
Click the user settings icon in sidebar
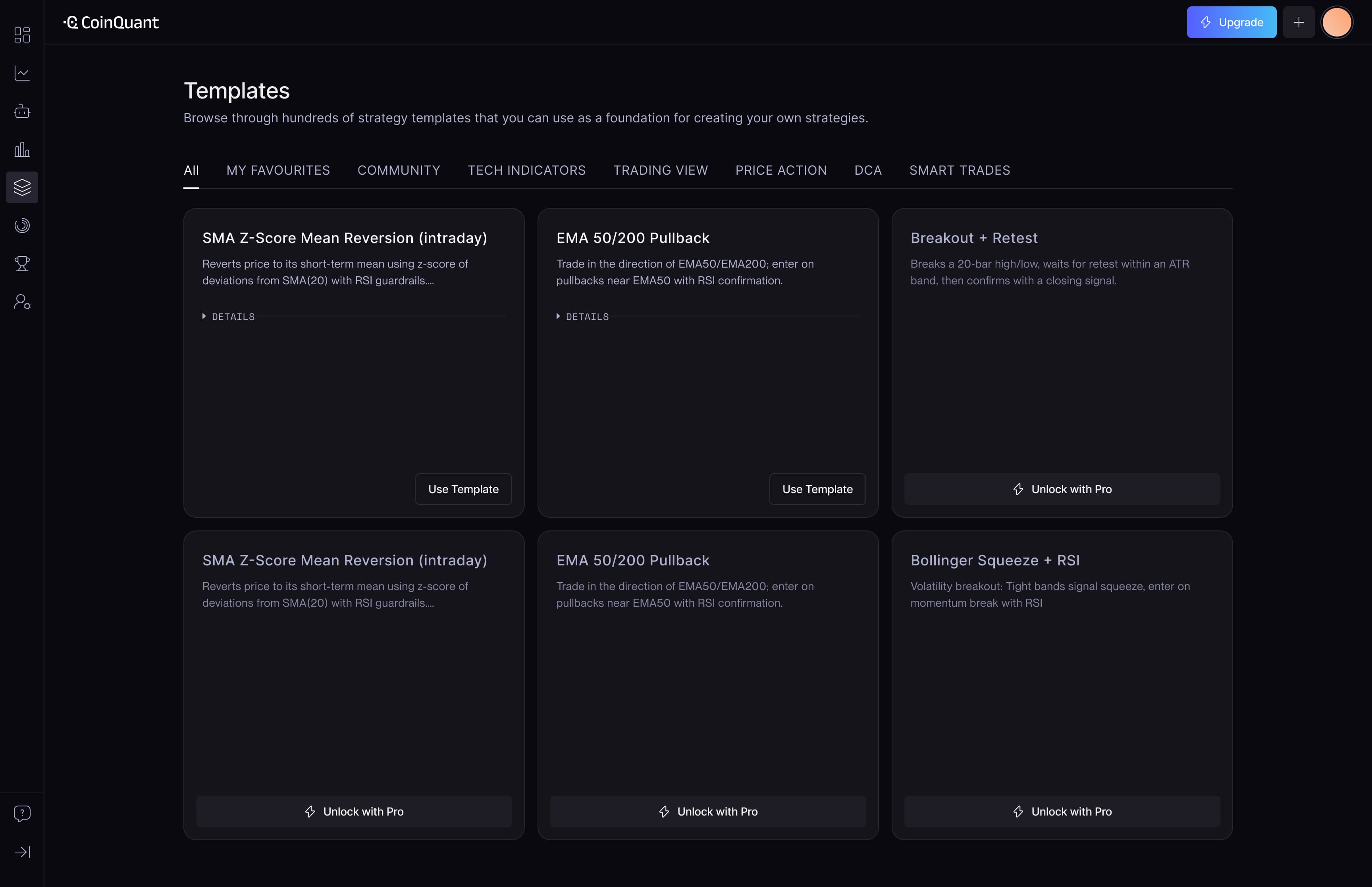[x=22, y=302]
